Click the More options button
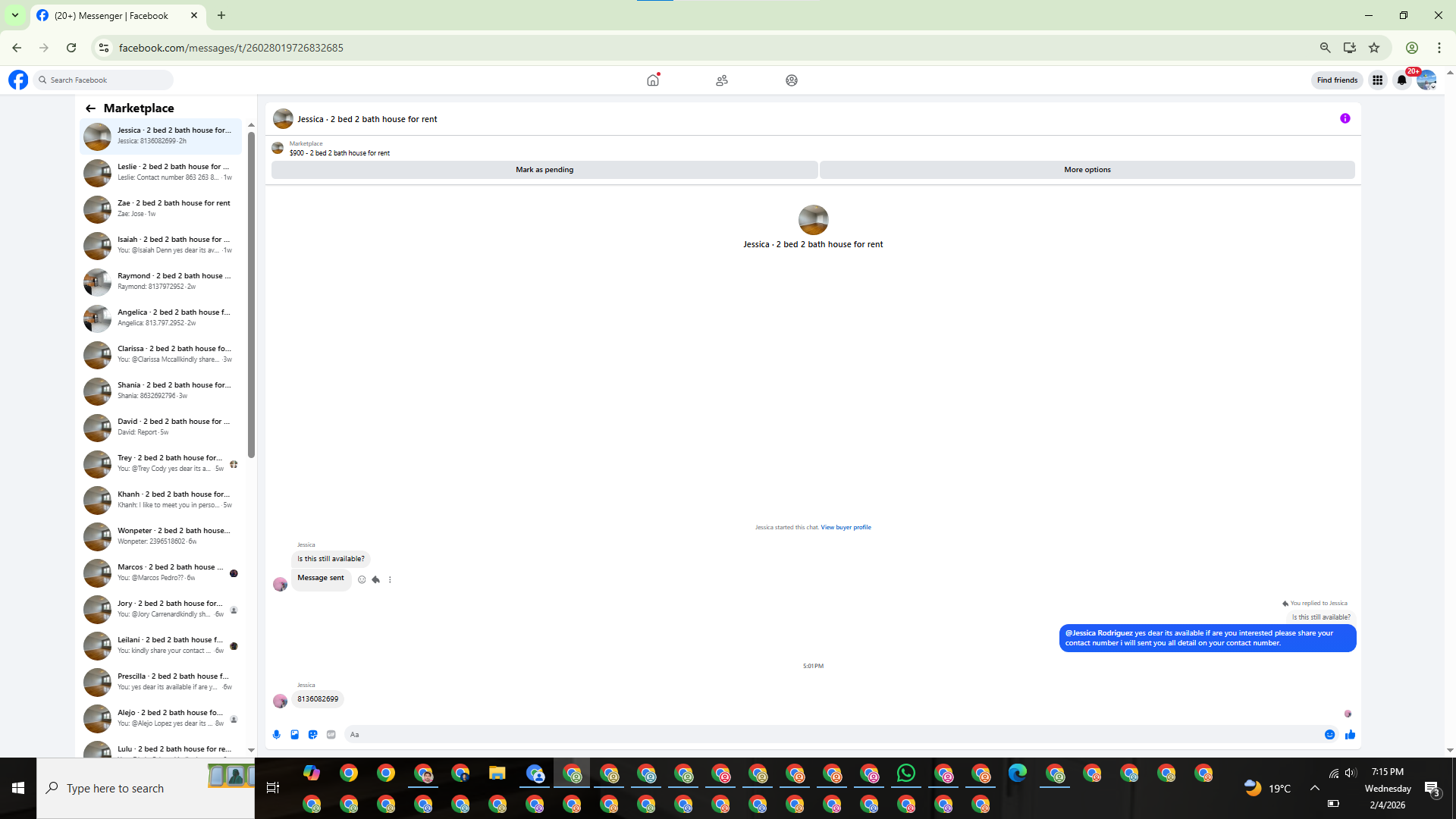Viewport: 1456px width, 819px height. [x=1087, y=170]
